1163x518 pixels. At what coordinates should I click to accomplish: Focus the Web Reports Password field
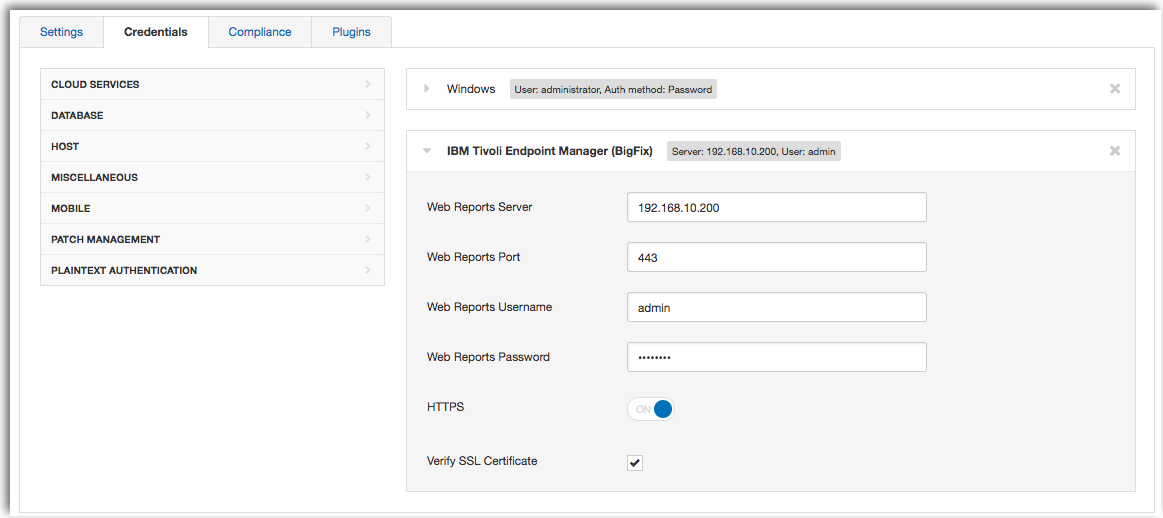point(777,357)
